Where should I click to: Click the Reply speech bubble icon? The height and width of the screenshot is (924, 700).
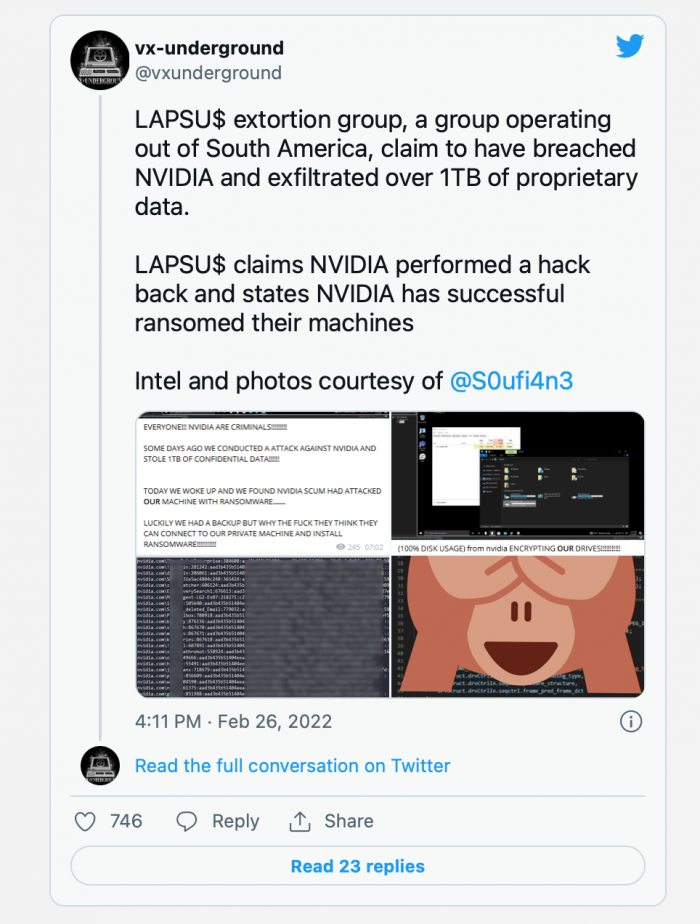pyautogui.click(x=187, y=821)
